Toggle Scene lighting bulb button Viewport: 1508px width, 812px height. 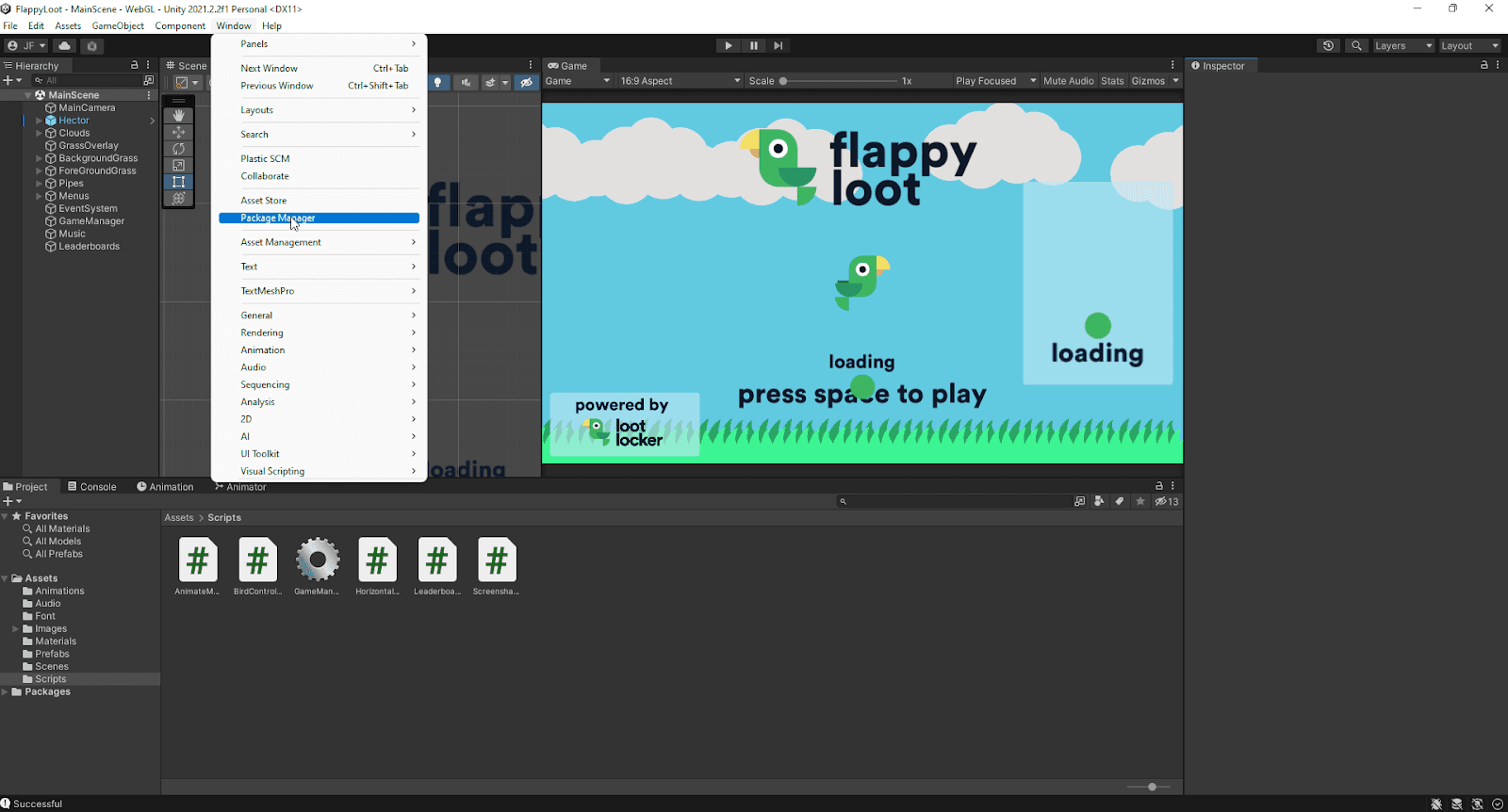(x=437, y=82)
